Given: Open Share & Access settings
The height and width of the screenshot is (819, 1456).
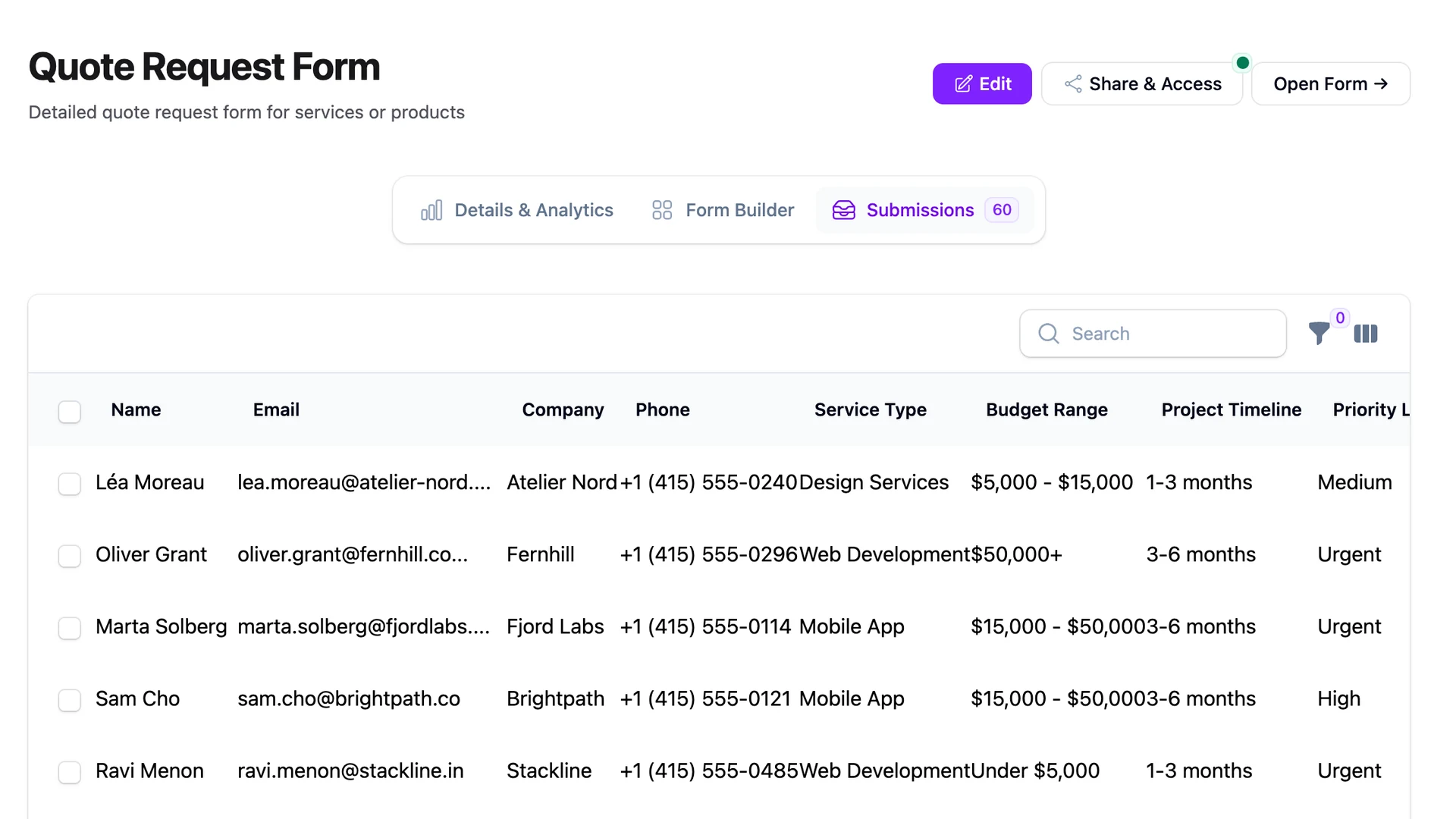Looking at the screenshot, I should click(x=1142, y=83).
